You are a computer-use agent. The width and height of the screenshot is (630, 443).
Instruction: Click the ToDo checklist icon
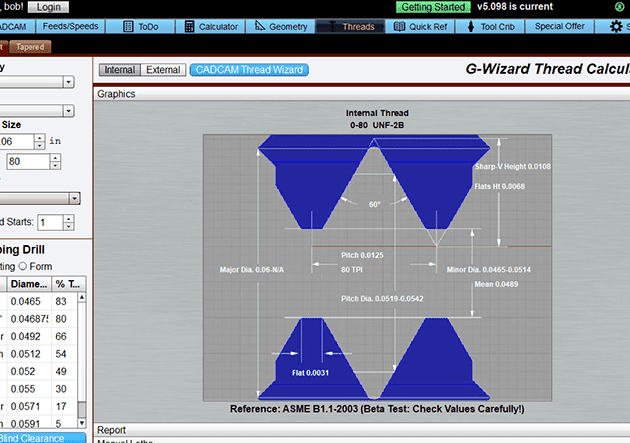[x=128, y=27]
